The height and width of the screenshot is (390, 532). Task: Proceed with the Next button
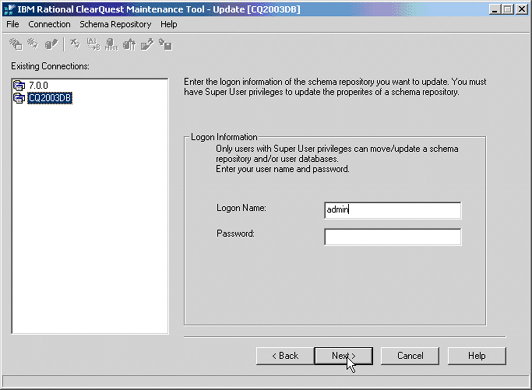pos(343,356)
